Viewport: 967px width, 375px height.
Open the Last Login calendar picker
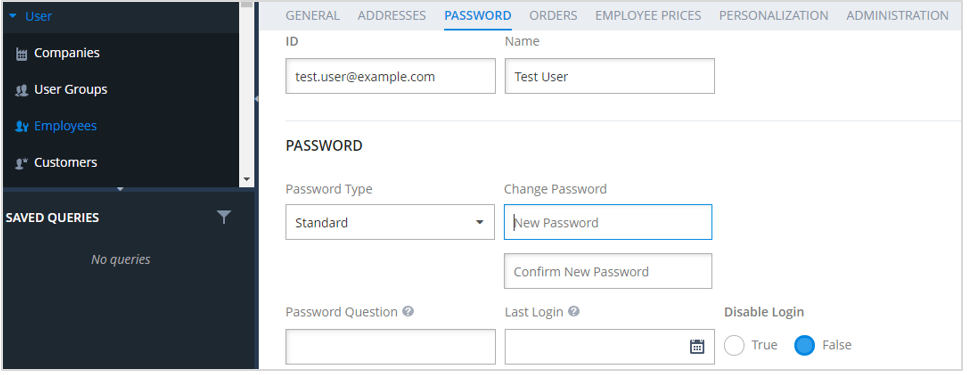pyautogui.click(x=697, y=347)
